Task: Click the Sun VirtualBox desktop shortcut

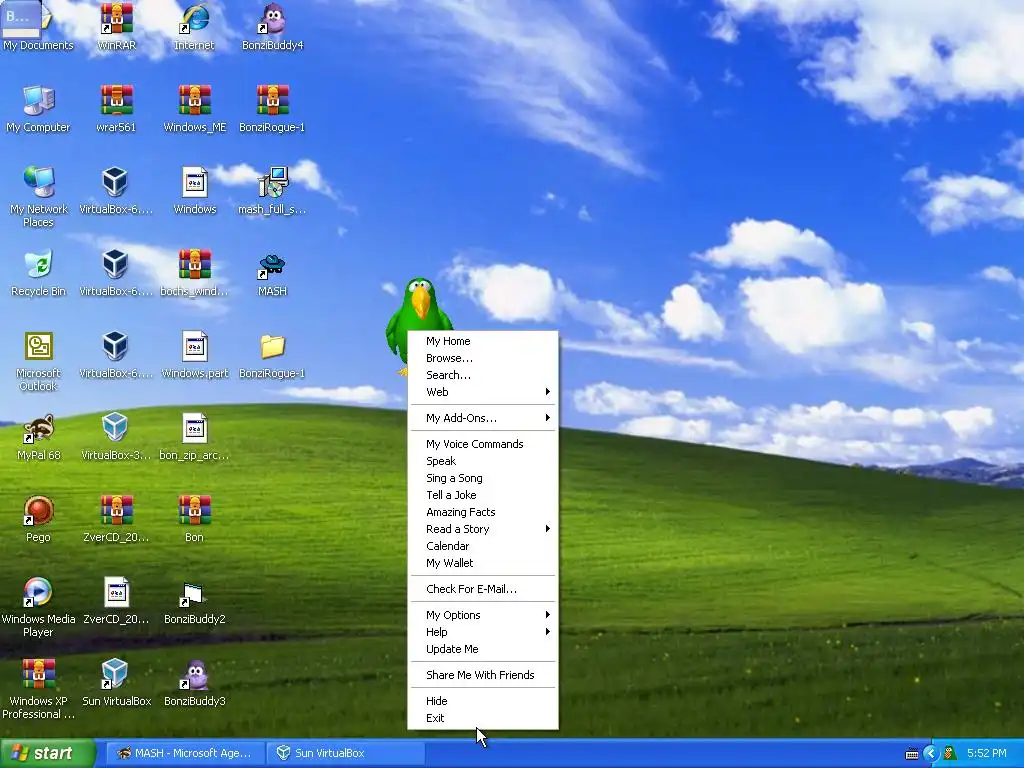Action: coord(116,675)
